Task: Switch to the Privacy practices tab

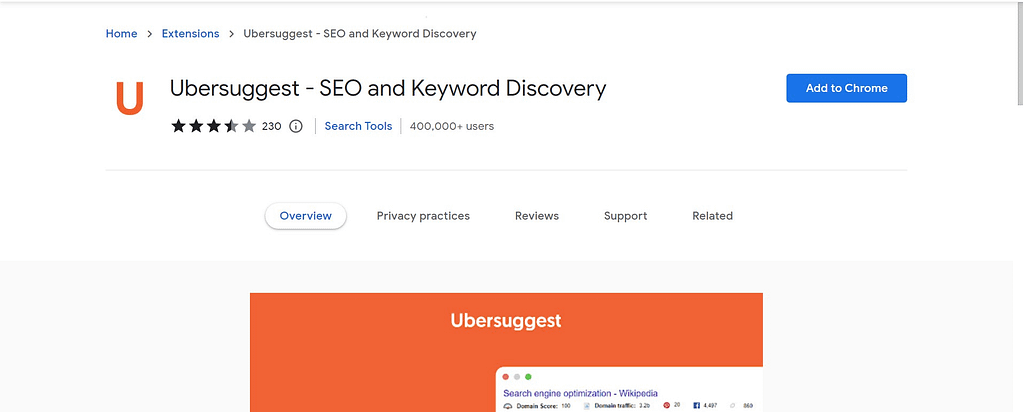Action: point(423,215)
